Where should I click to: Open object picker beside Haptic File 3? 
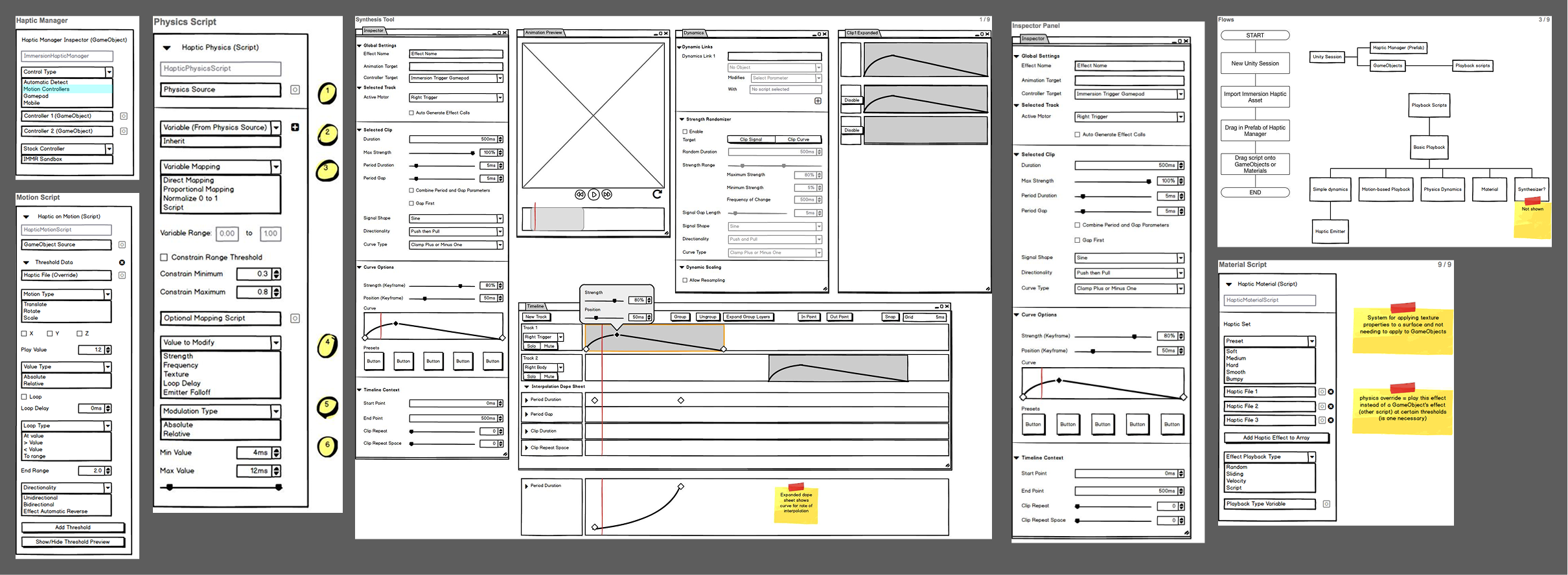point(1322,420)
